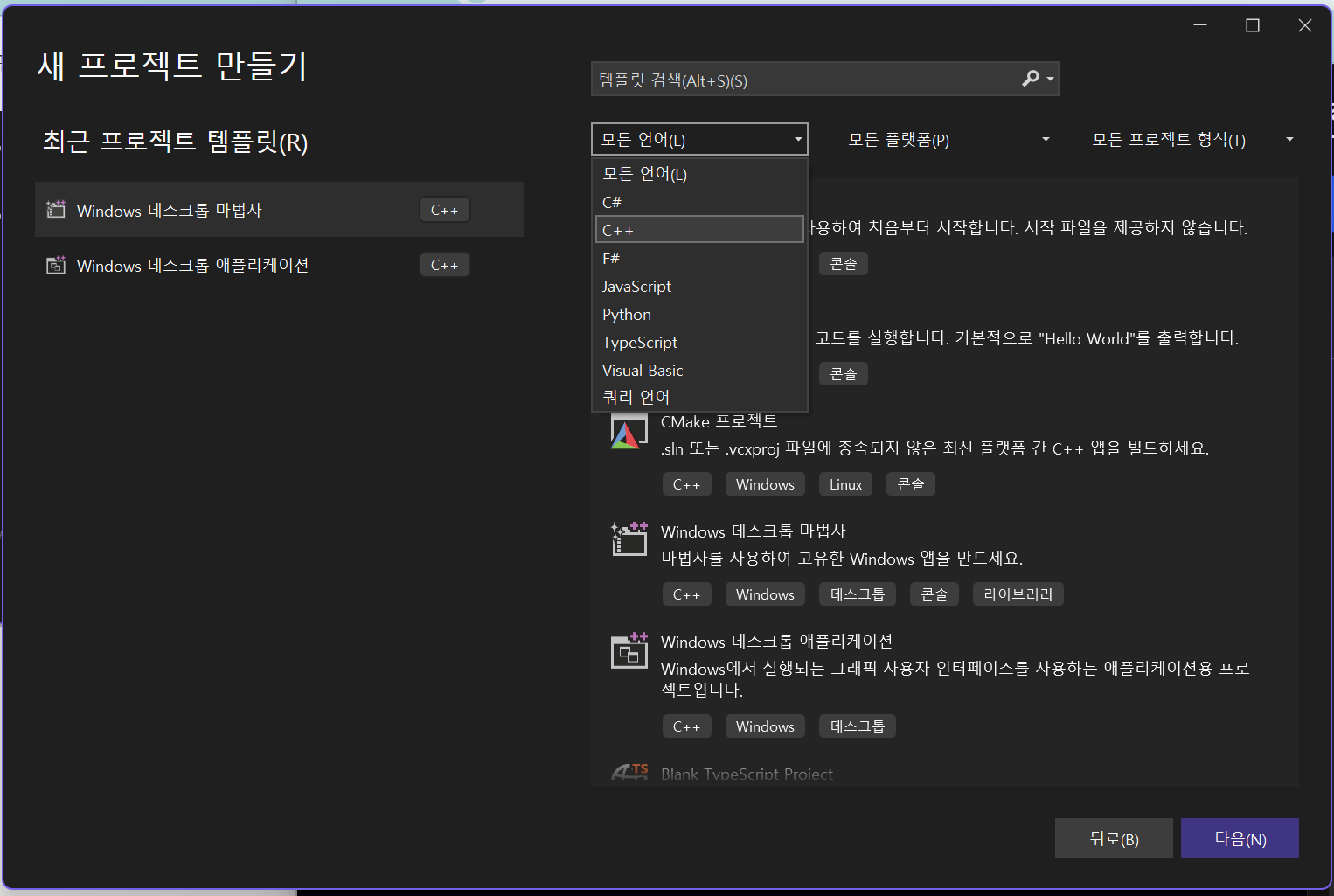Open recent Windows 데스크톱 마법사 template
This screenshot has width=1334, height=896.
coord(279,210)
